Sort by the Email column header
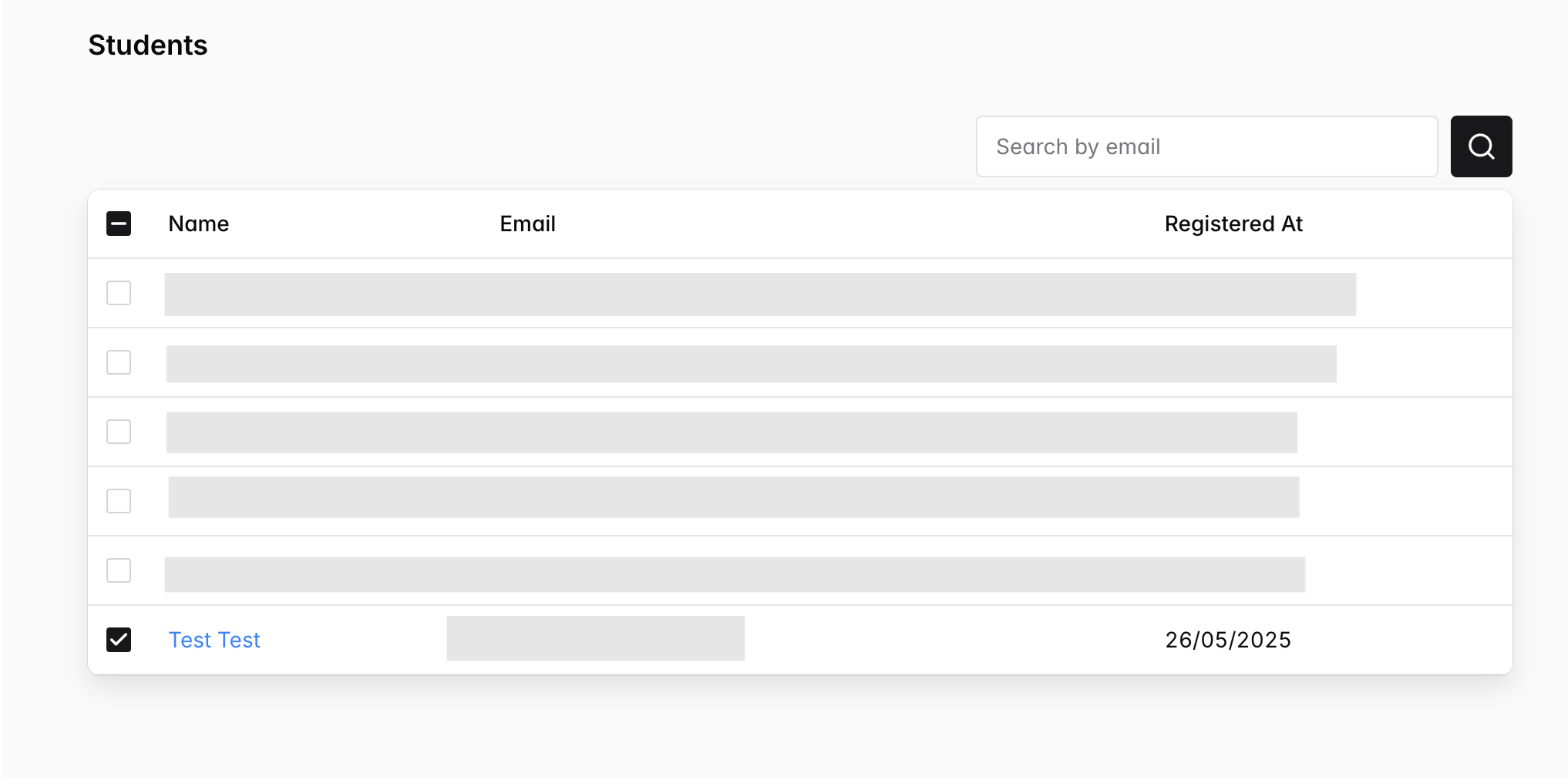1568x777 pixels. click(x=527, y=224)
